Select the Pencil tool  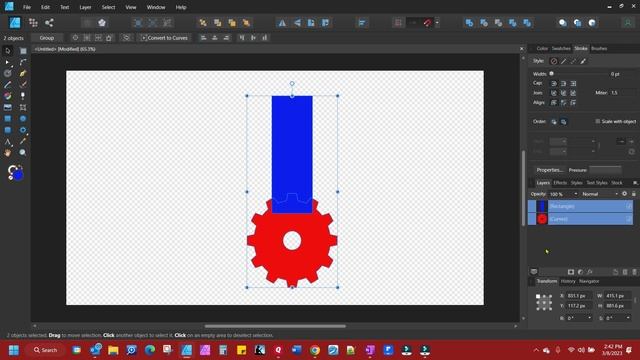8,85
